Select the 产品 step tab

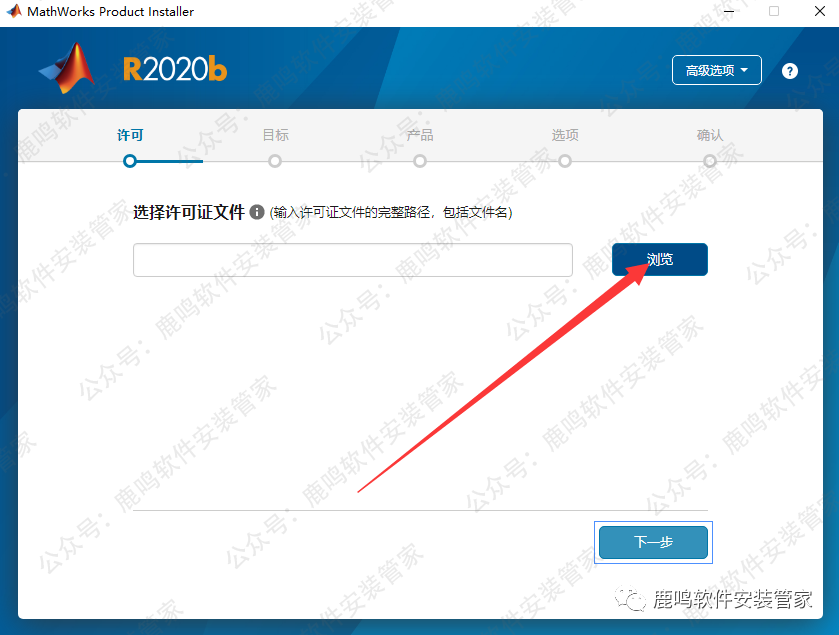point(420,135)
